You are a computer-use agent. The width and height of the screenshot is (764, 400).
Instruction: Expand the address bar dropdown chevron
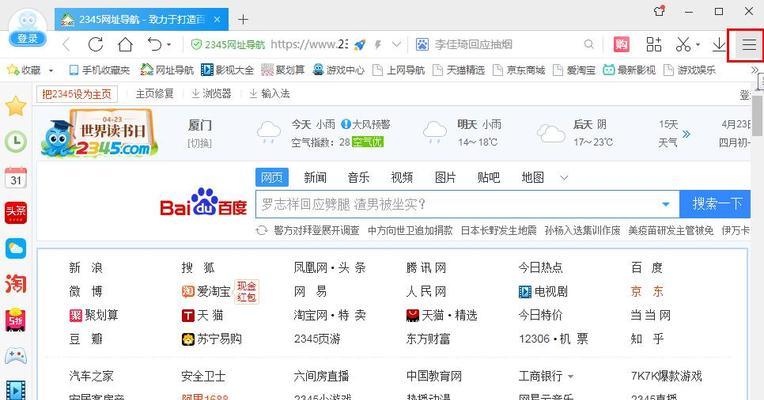click(397, 44)
